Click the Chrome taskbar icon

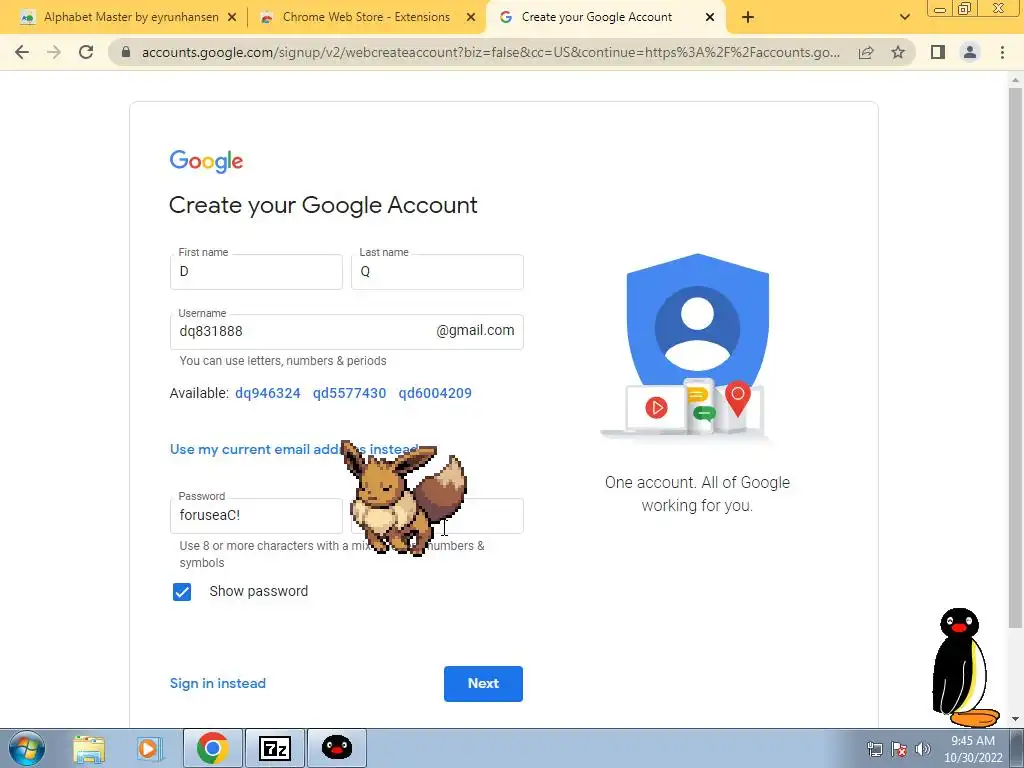(212, 748)
